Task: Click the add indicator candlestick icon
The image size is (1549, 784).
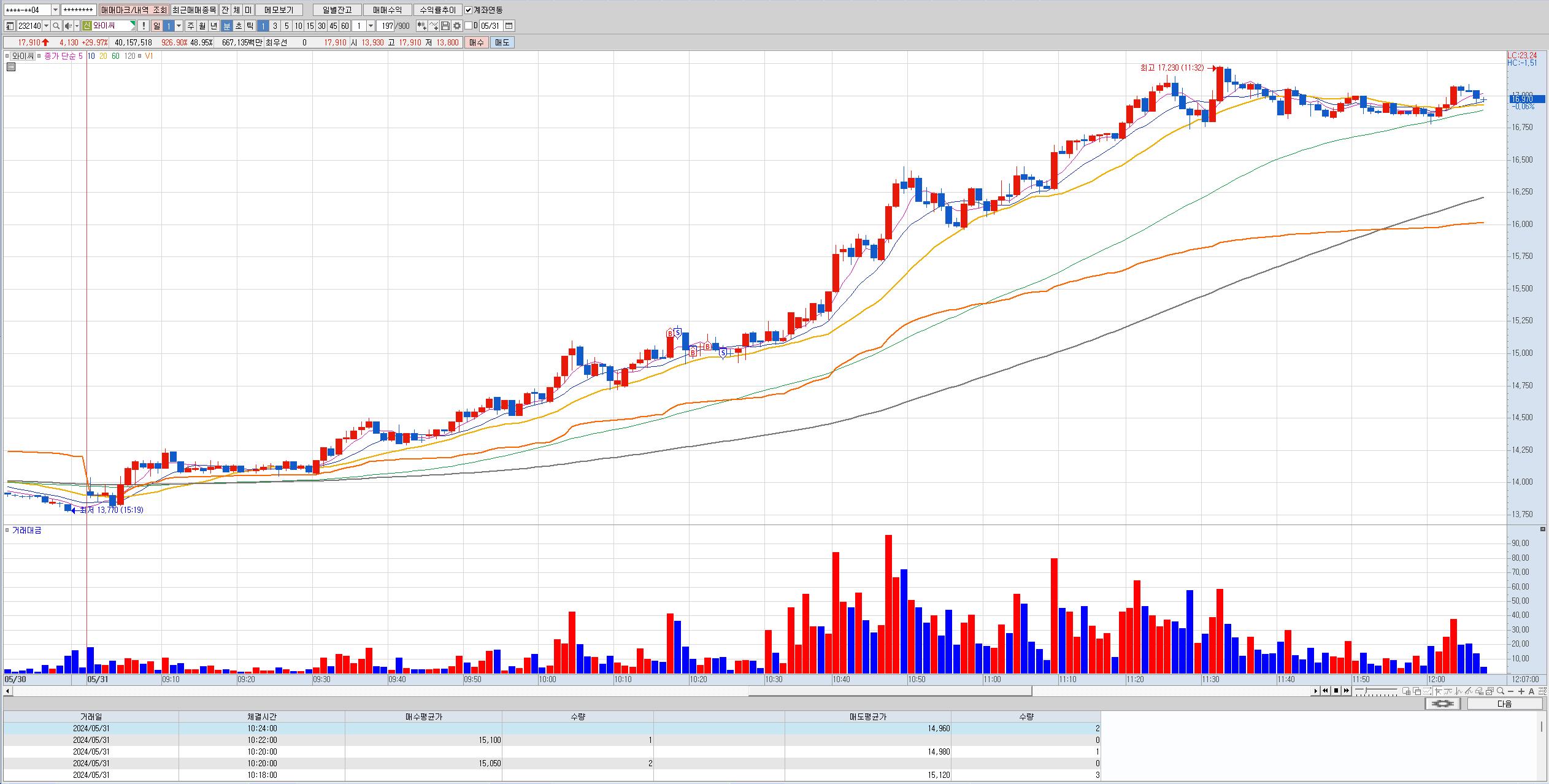Action: tap(421, 26)
